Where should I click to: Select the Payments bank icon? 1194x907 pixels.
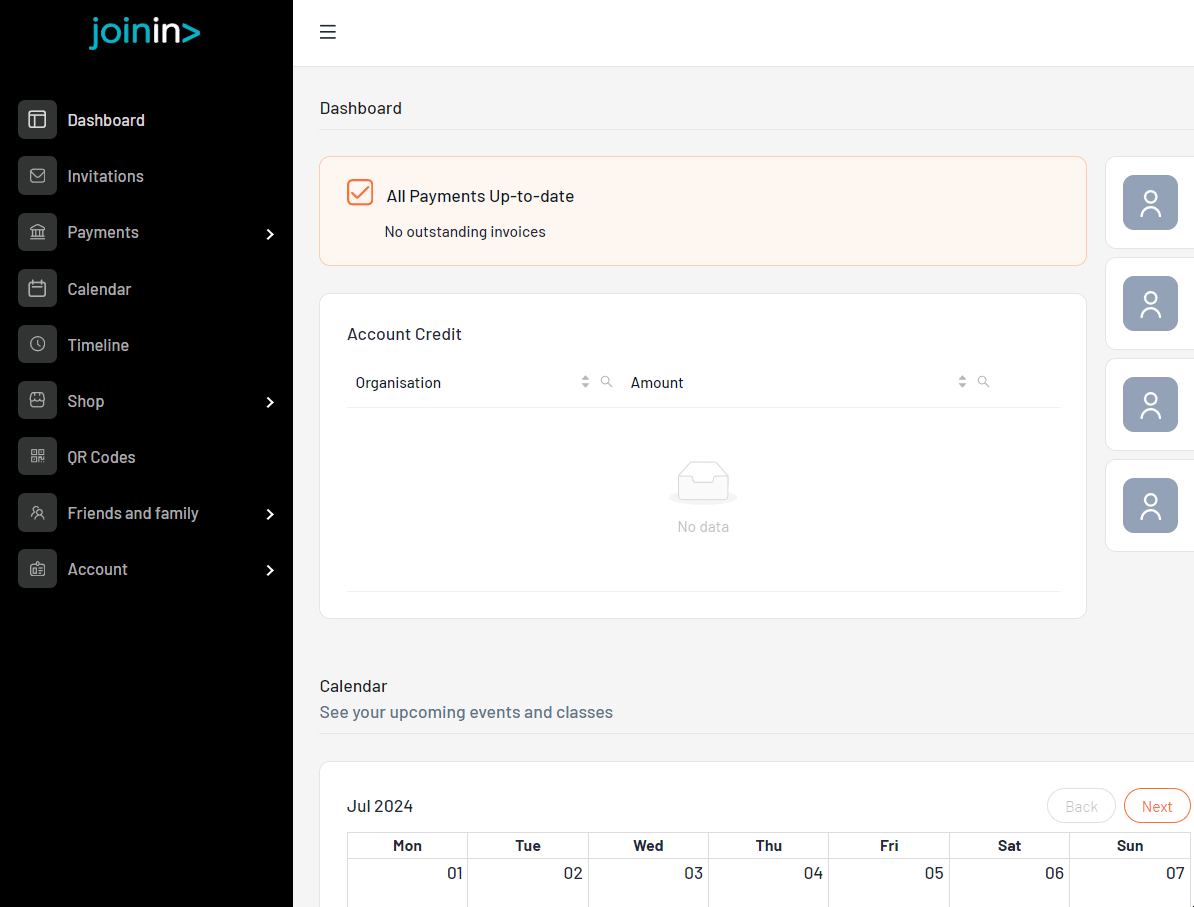(x=37, y=232)
